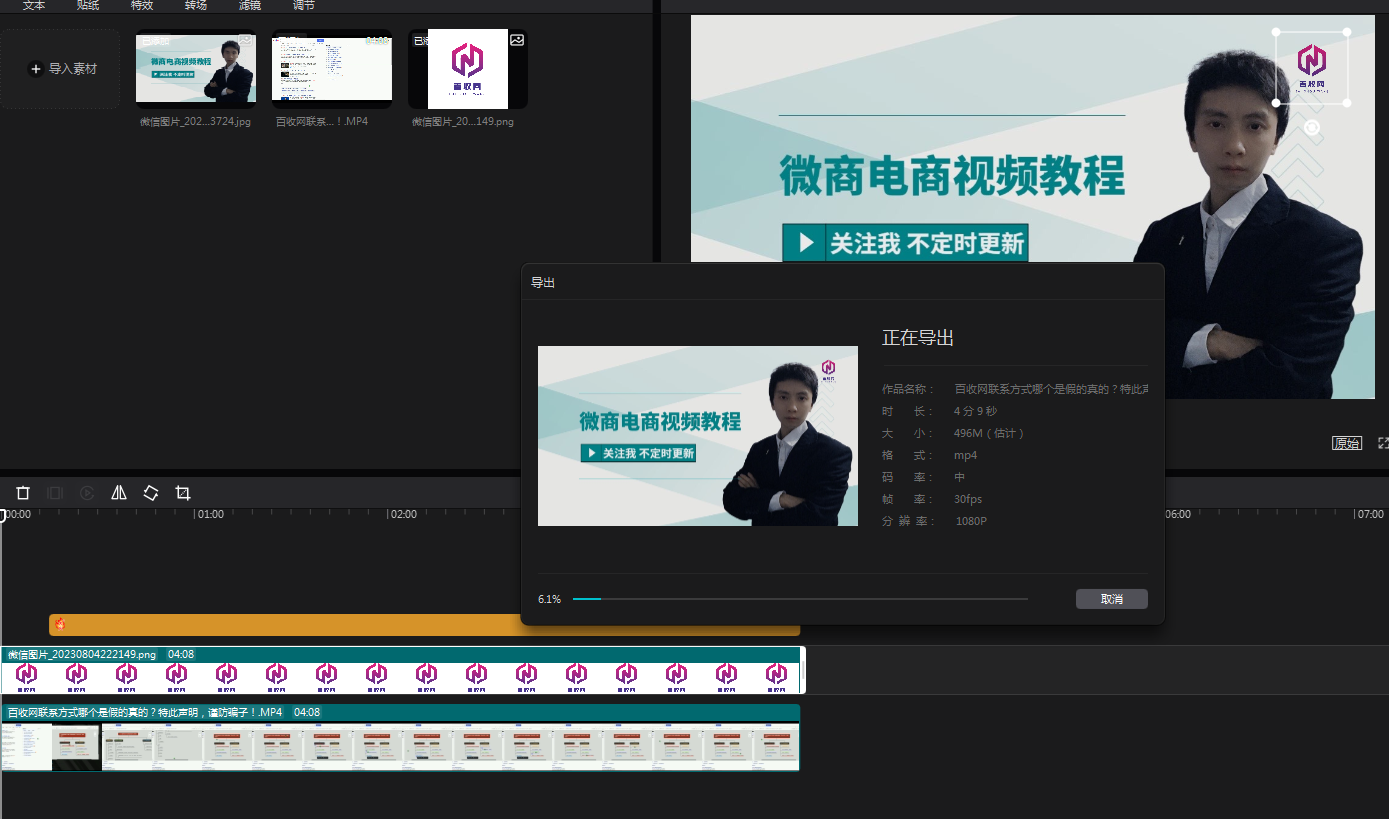The height and width of the screenshot is (819, 1389).
Task: Click the delete (trash) icon in timeline toolbar
Action: (23, 493)
